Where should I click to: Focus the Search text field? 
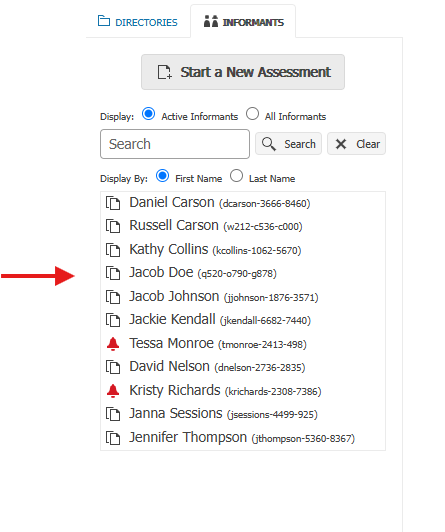[175, 144]
